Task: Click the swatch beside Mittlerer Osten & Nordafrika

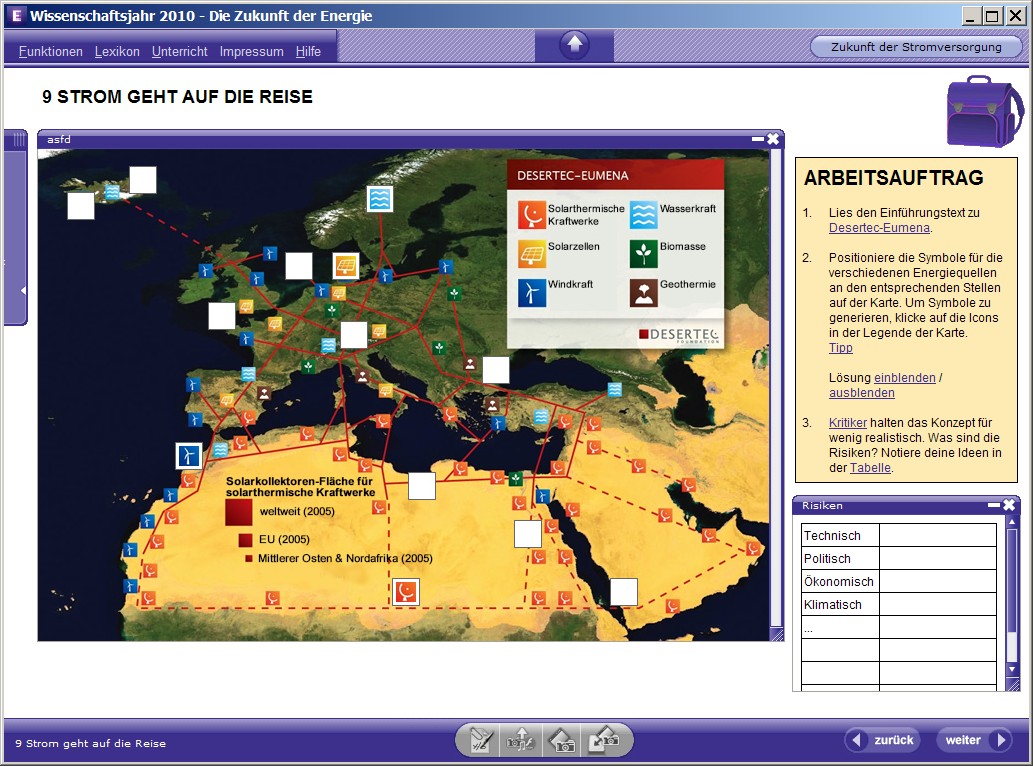Action: (248, 559)
